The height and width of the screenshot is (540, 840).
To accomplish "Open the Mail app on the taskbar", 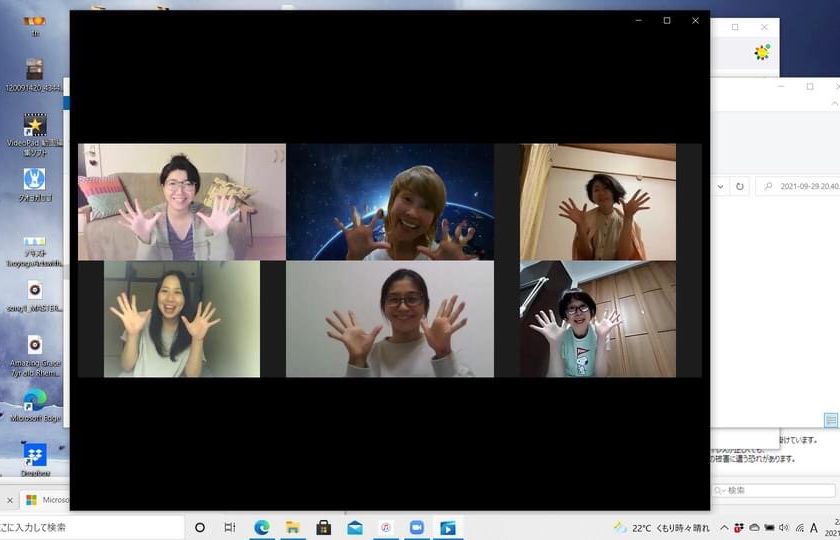I will click(355, 527).
